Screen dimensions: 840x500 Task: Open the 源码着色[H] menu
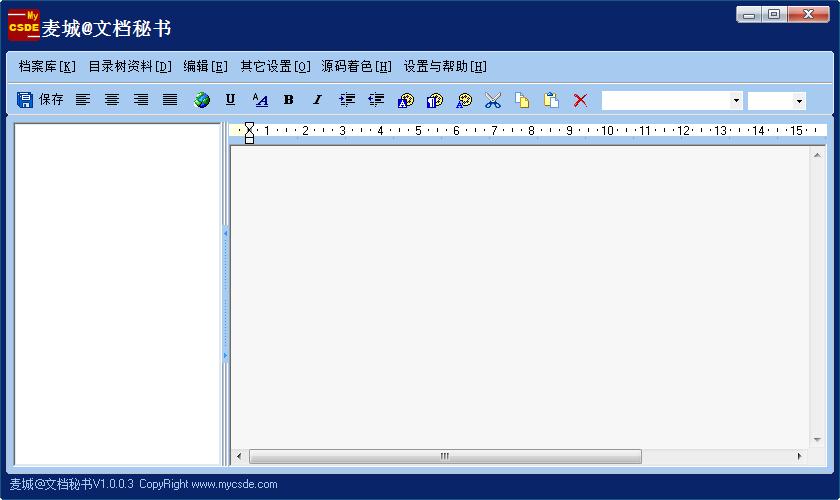(x=356, y=66)
